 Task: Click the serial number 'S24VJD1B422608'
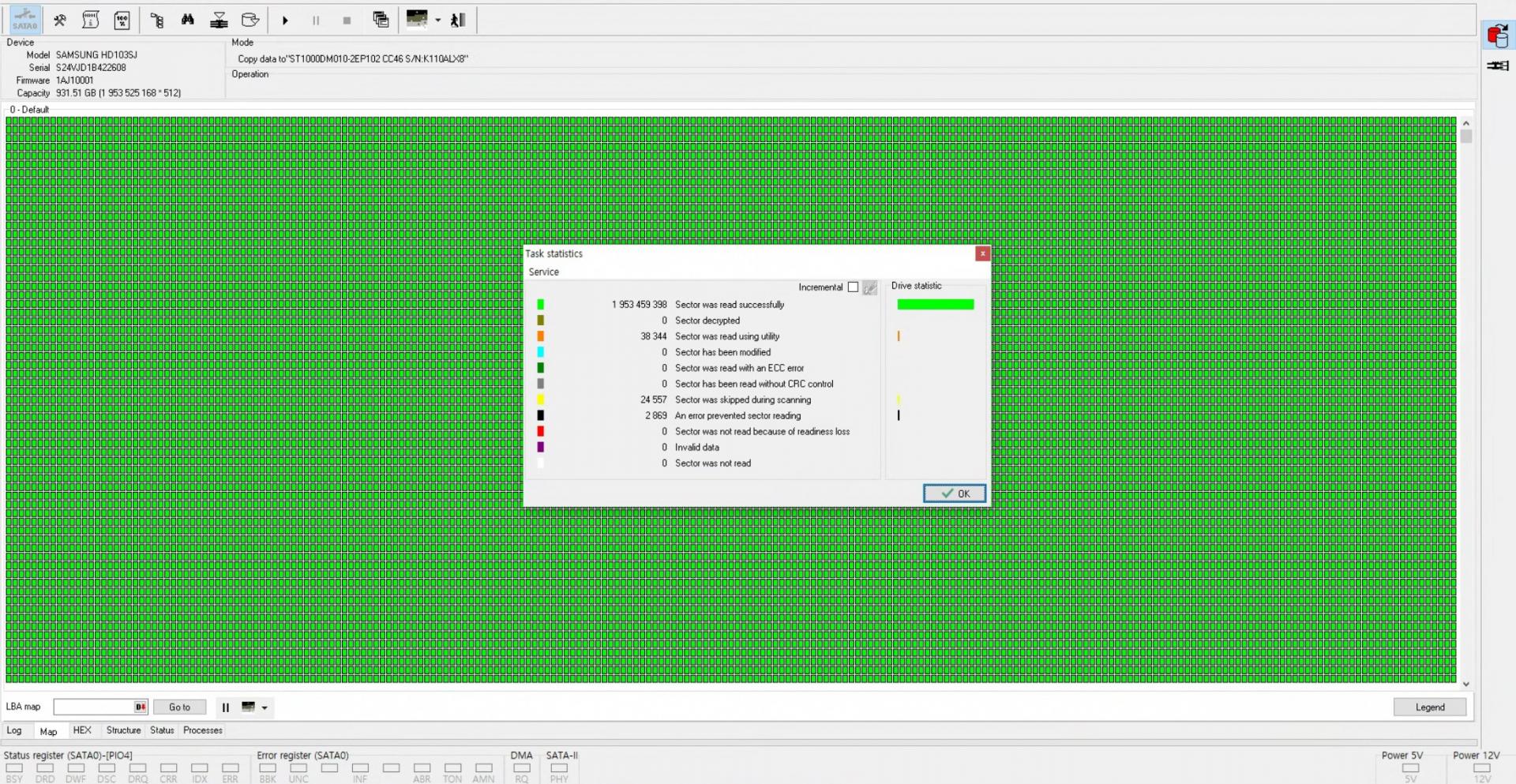[91, 68]
